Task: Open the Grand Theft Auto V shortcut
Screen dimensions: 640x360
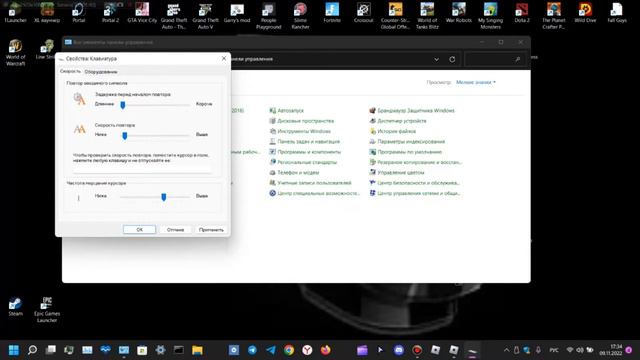Action: (x=205, y=16)
